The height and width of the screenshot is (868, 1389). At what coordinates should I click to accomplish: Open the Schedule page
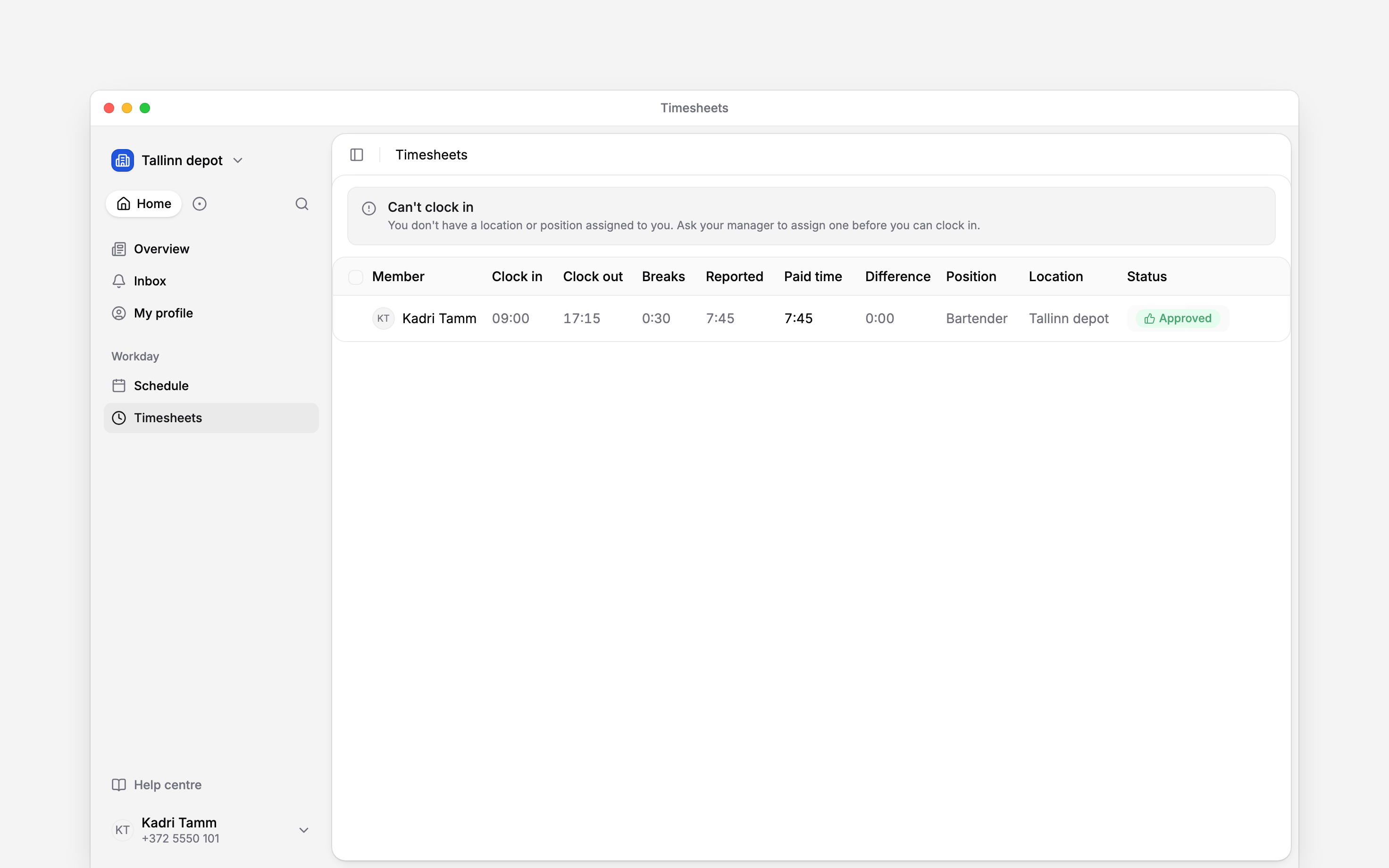[x=211, y=386]
